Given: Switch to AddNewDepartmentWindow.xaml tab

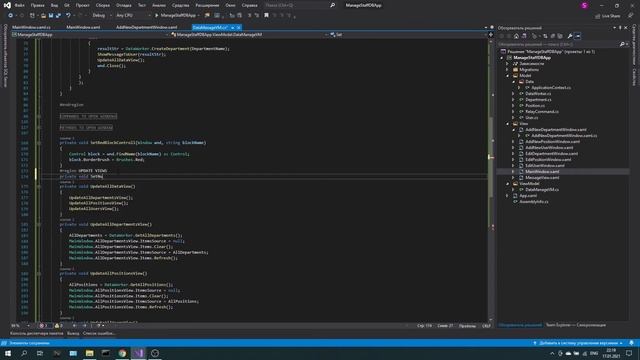Looking at the screenshot, I should (x=147, y=27).
